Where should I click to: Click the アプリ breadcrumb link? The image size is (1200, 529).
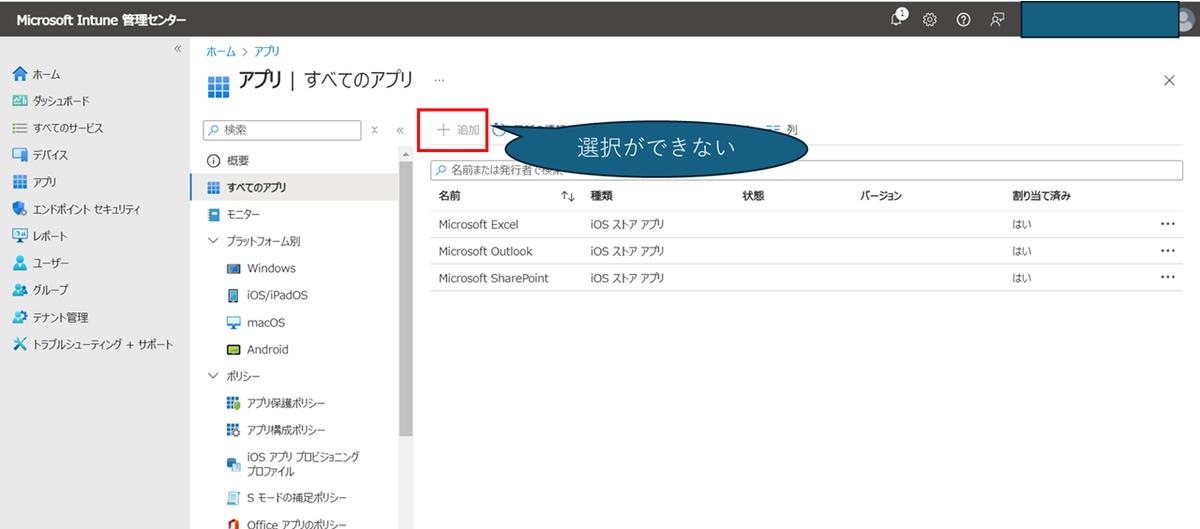[x=266, y=51]
